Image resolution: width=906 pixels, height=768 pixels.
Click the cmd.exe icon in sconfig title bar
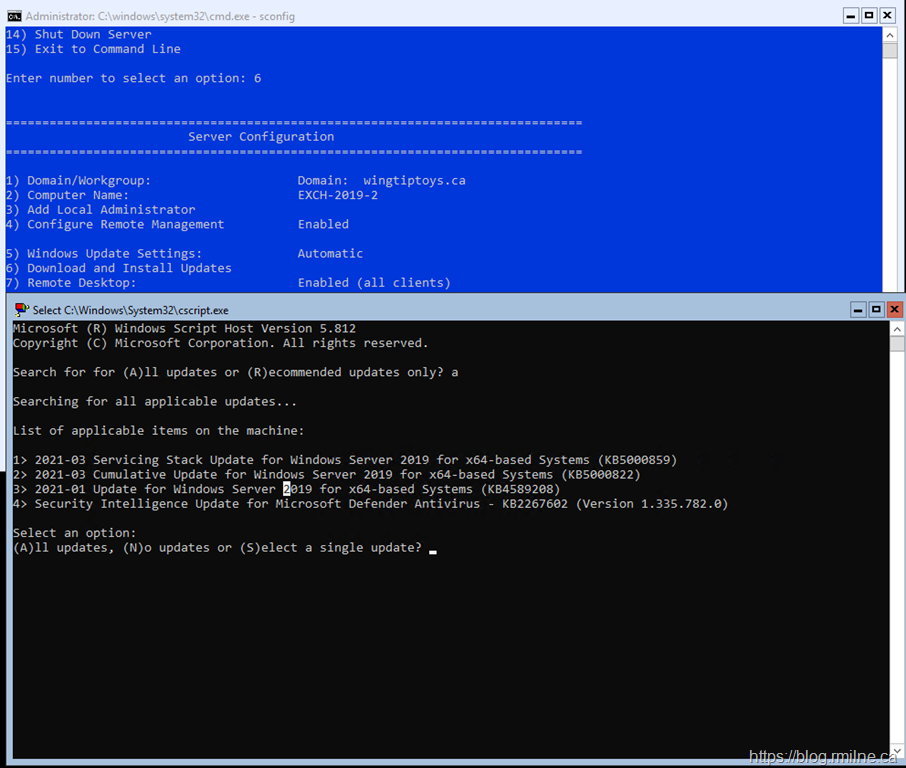14,16
